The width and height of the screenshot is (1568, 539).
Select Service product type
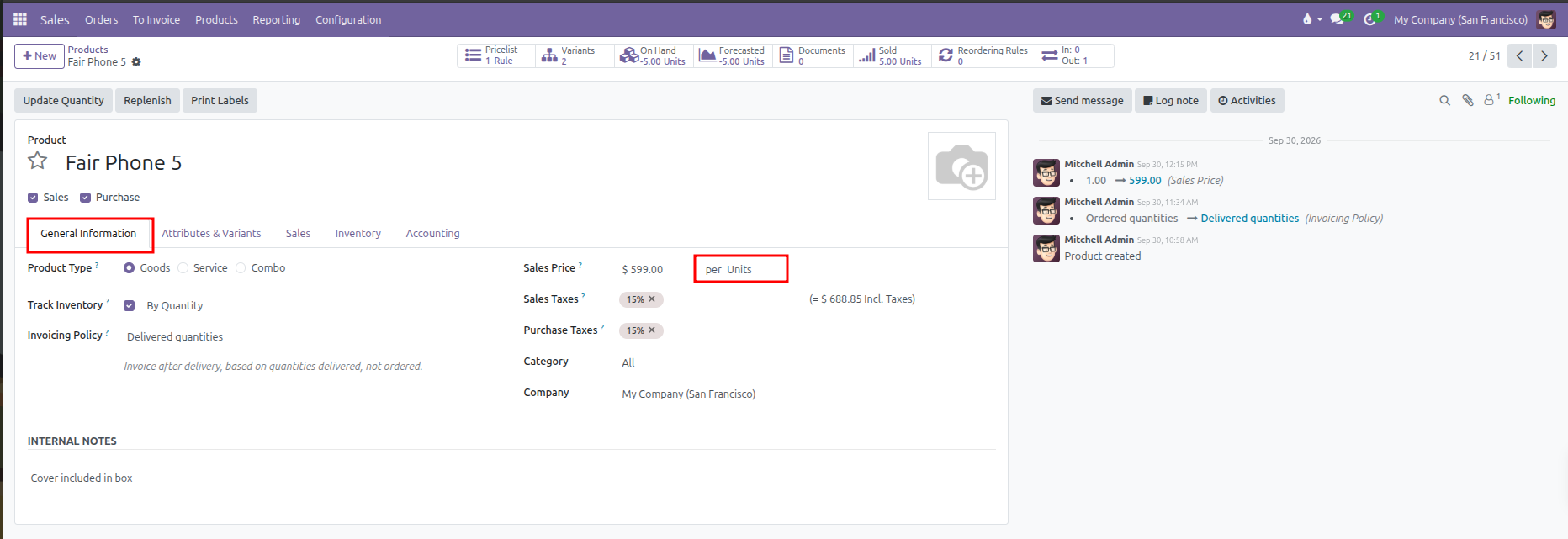pos(183,268)
